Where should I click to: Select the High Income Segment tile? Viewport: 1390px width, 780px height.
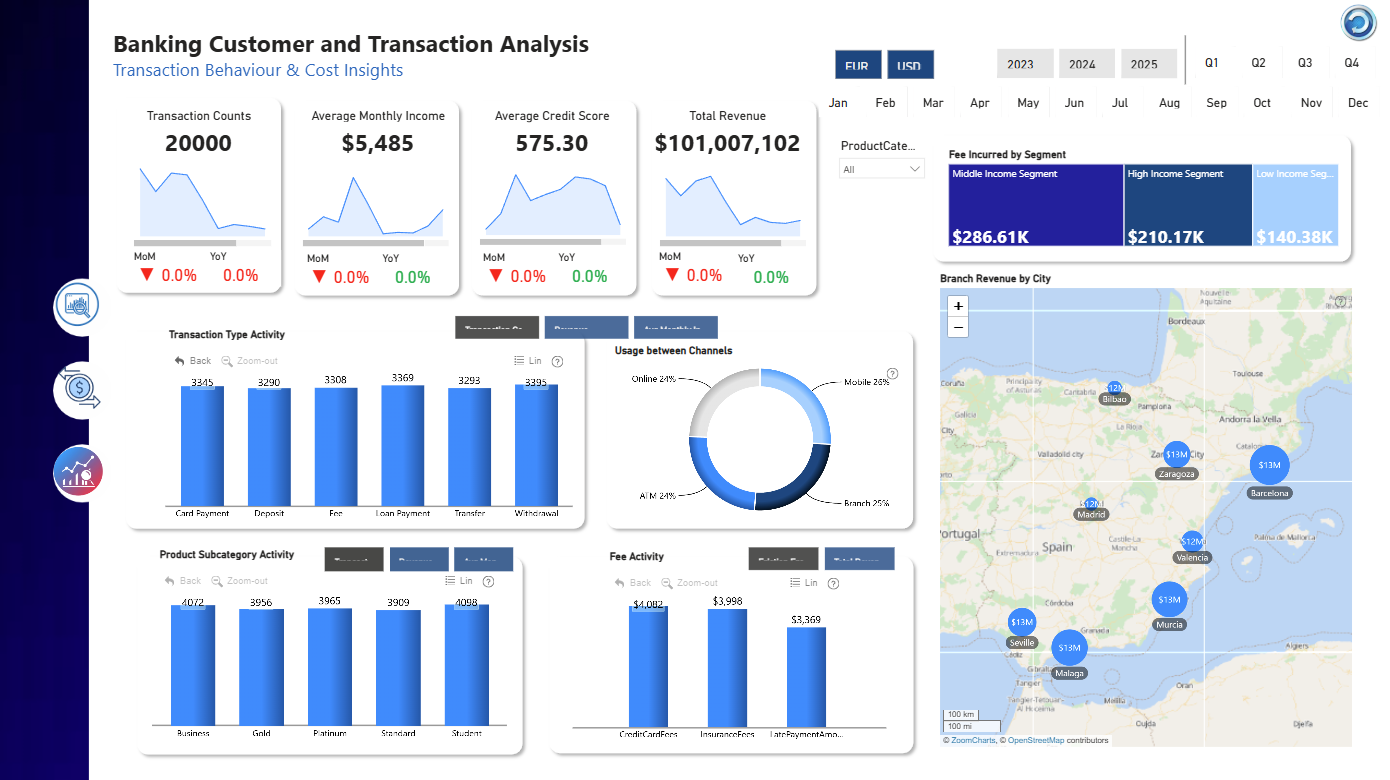point(1188,205)
